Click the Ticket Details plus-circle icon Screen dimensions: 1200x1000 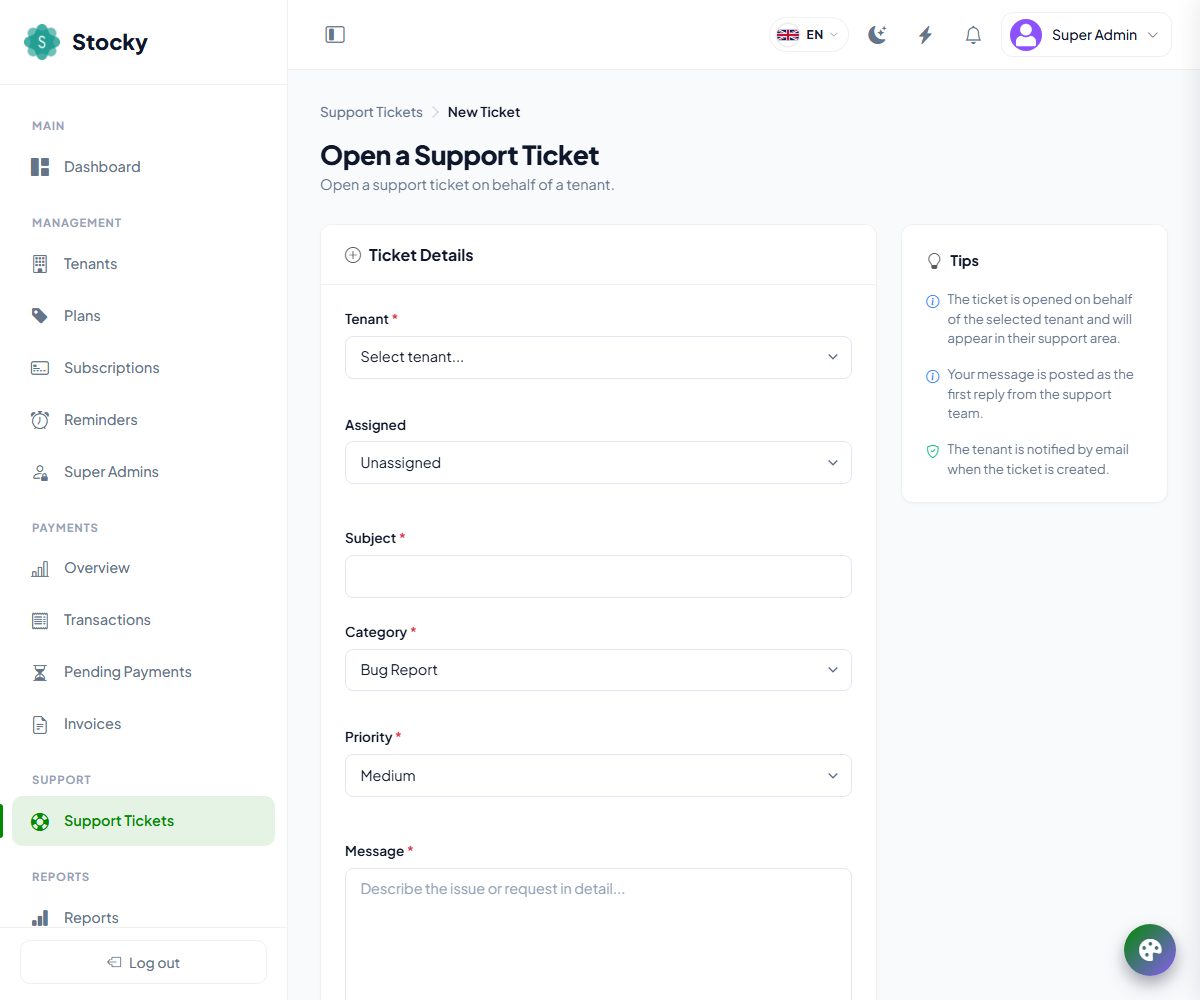[353, 255]
